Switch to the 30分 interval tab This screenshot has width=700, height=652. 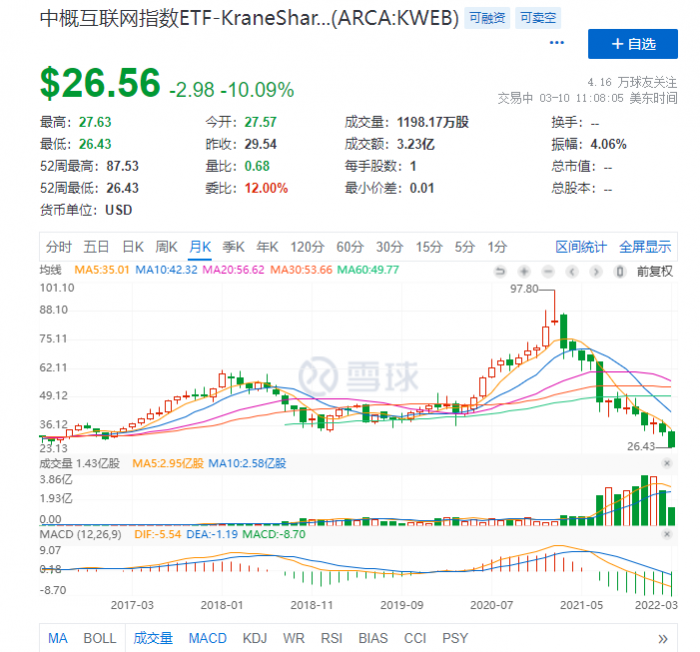(x=389, y=247)
